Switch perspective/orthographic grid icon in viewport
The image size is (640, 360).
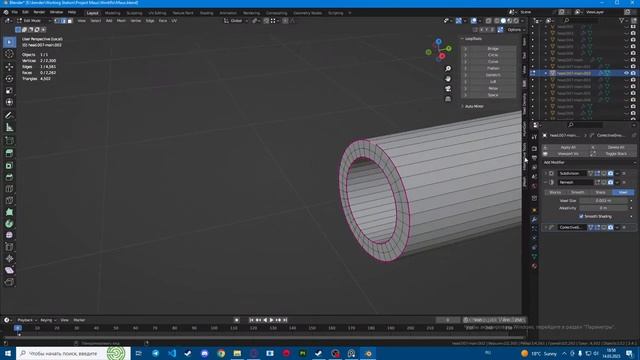pyautogui.click(x=448, y=99)
